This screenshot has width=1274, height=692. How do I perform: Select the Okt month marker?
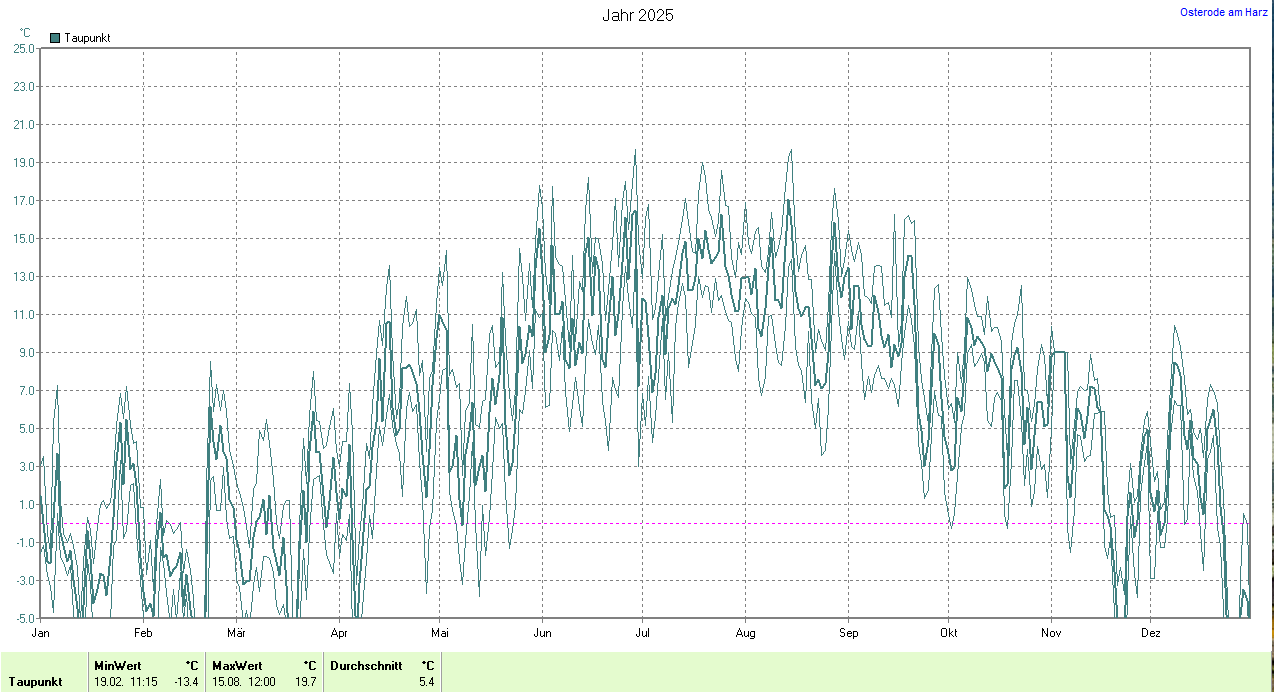click(949, 633)
